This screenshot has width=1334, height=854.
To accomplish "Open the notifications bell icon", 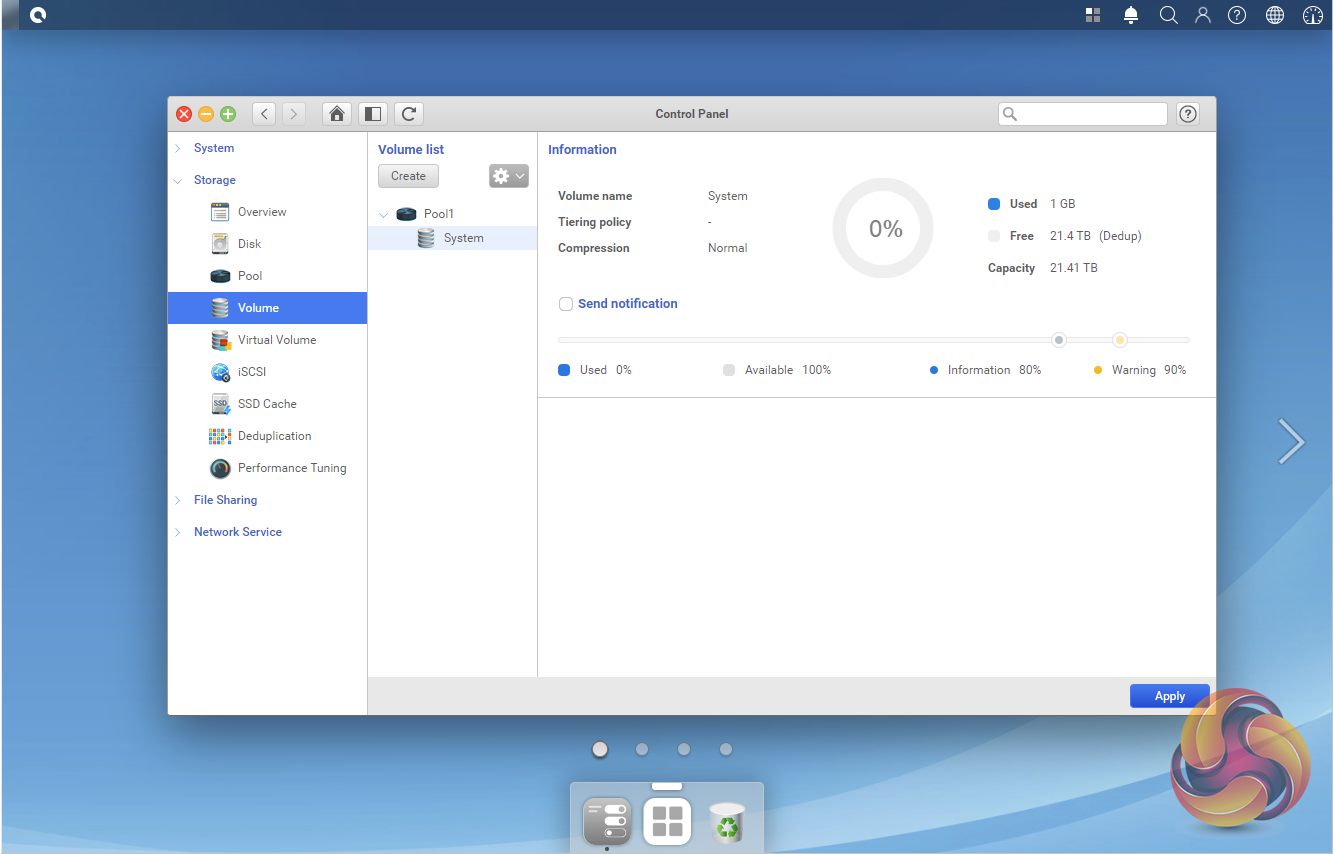I will pos(1131,15).
